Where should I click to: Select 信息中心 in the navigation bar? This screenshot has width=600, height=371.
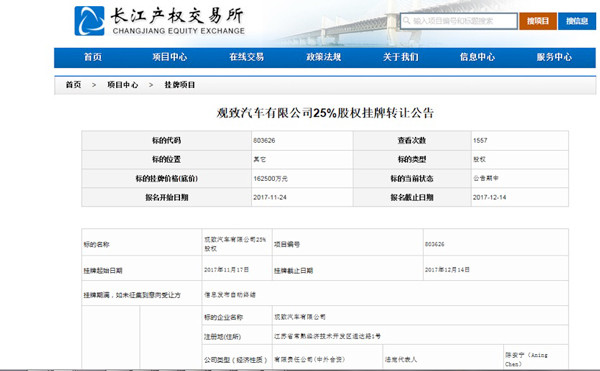tap(478, 57)
